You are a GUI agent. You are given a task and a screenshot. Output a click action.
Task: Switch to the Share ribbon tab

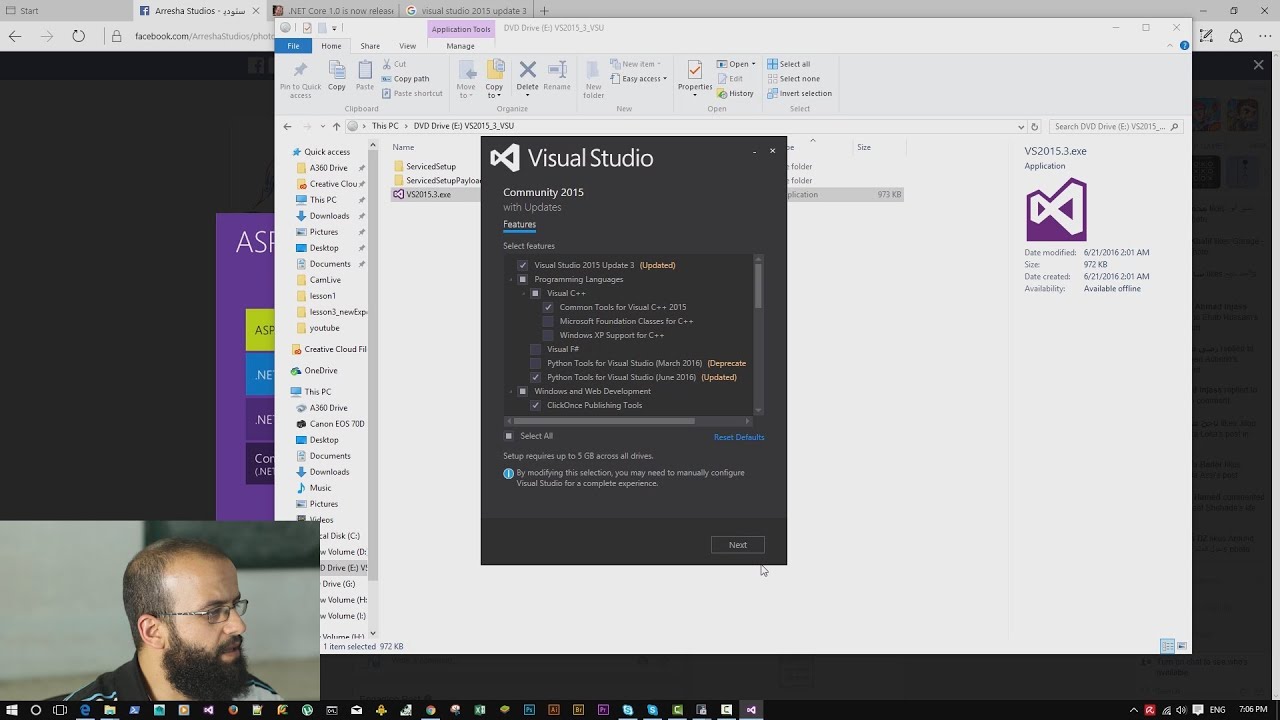(x=370, y=46)
